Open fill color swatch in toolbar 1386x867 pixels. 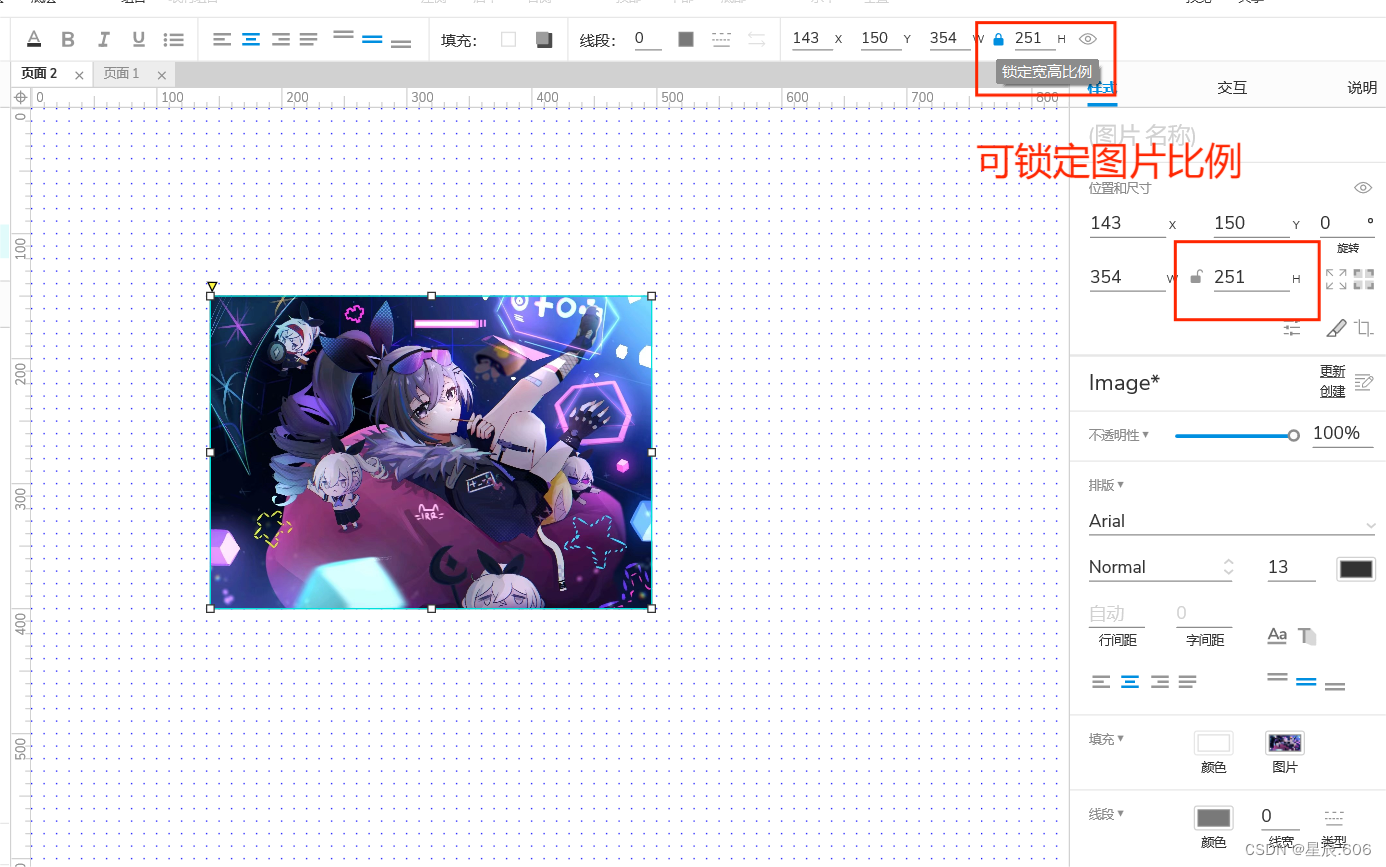509,39
